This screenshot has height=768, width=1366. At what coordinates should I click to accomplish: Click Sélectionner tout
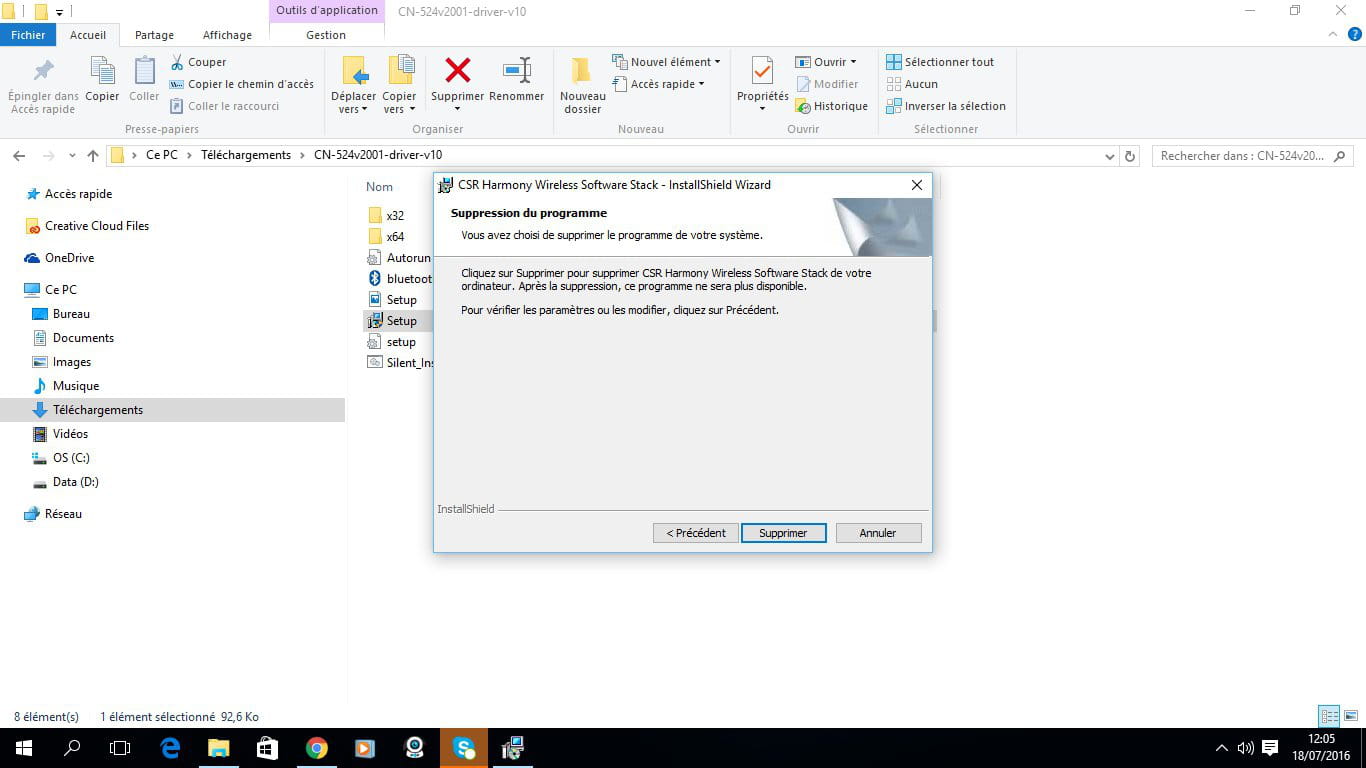click(x=940, y=62)
